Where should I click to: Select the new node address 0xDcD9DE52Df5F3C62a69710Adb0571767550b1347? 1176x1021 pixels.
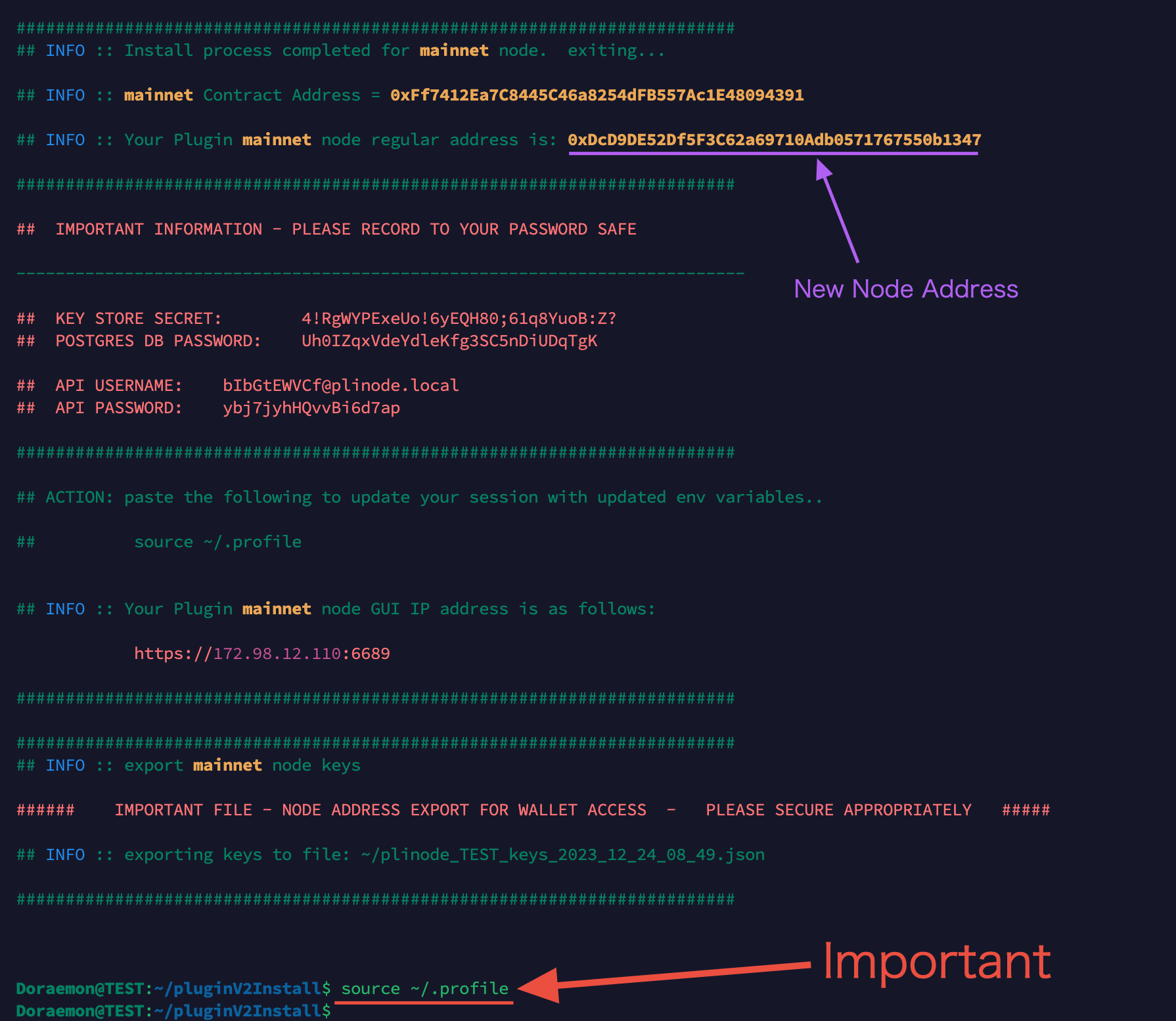point(774,139)
